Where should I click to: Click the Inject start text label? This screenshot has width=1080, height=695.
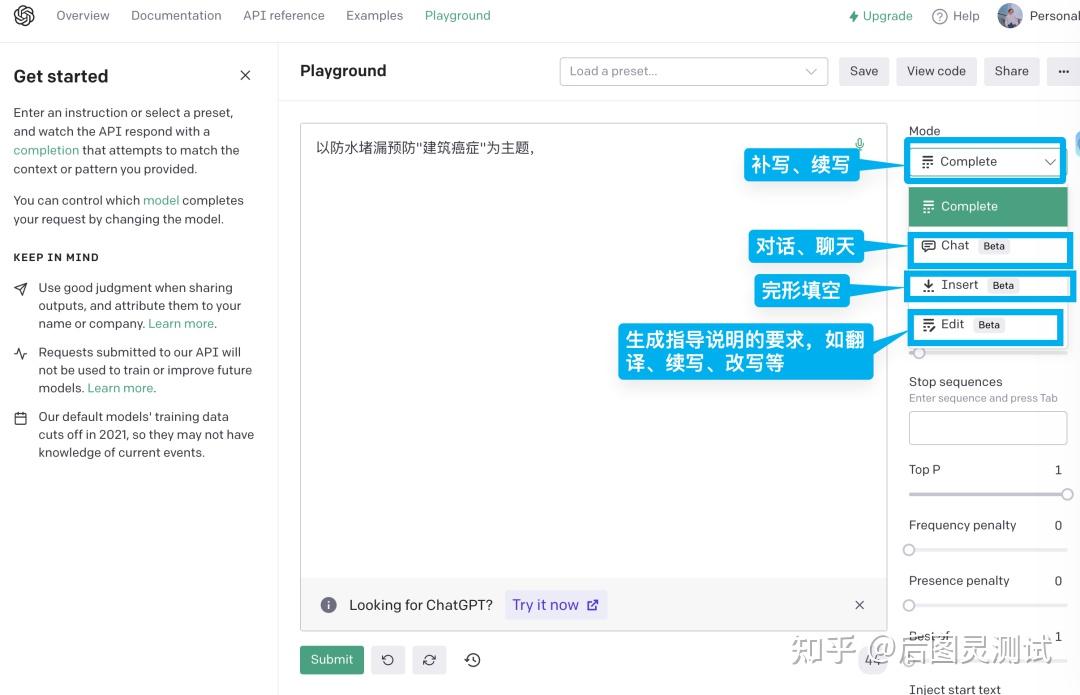955,689
